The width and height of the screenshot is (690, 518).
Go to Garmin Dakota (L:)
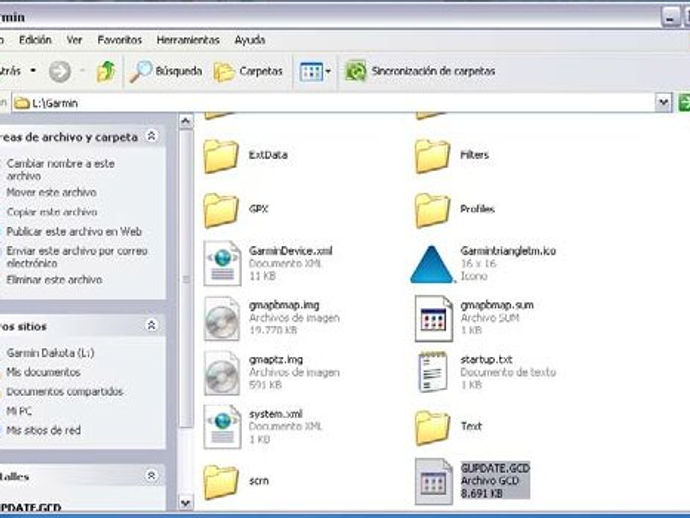click(x=51, y=353)
